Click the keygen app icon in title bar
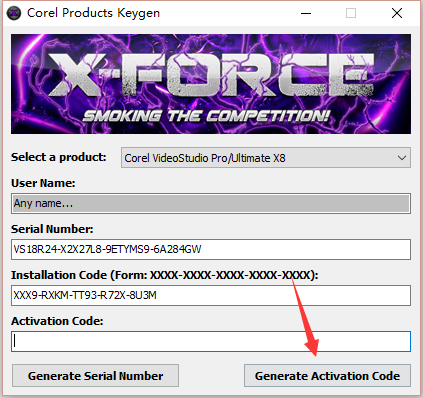Screen dimensions: 423x398 tap(14, 13)
